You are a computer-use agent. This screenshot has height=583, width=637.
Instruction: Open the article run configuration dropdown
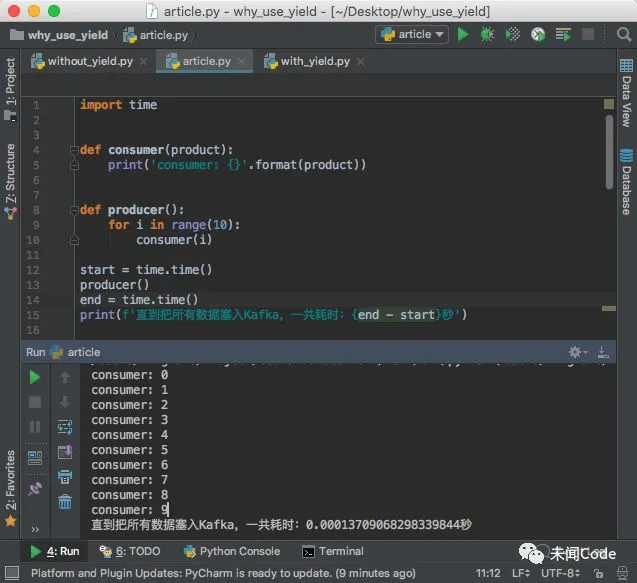[412, 35]
